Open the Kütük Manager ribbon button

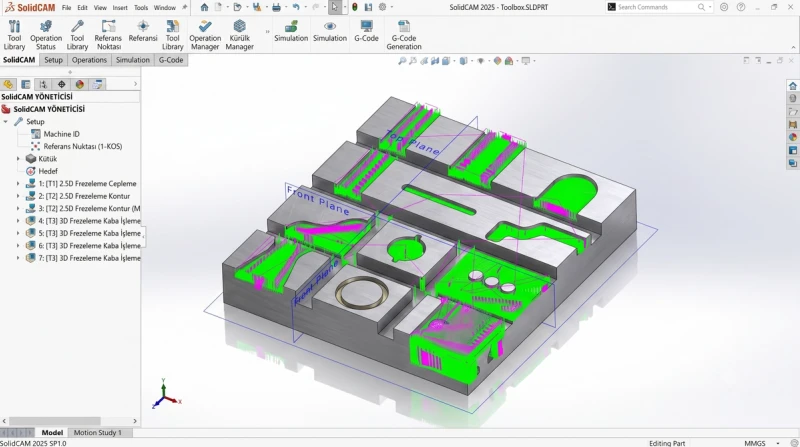239,35
